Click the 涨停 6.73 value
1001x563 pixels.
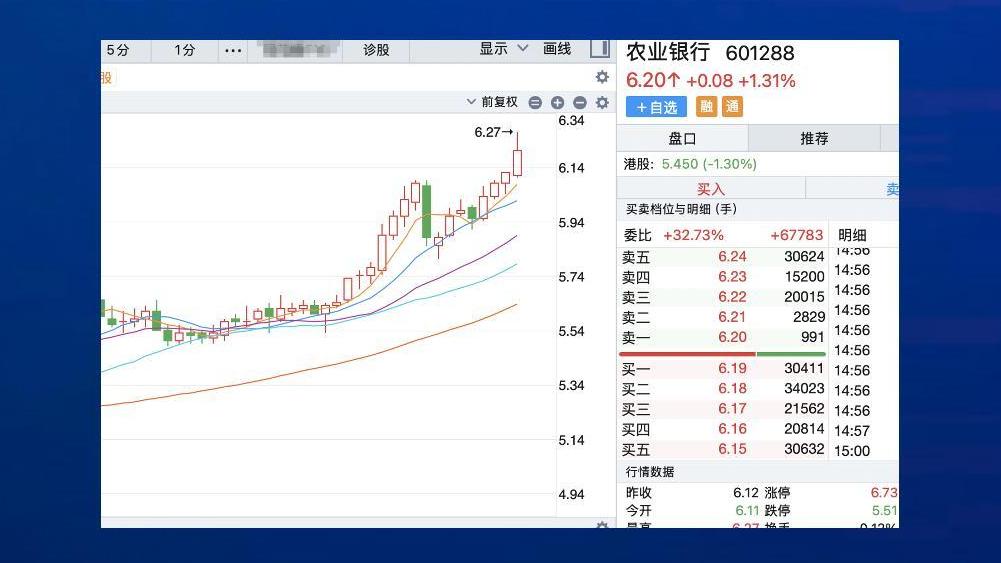tap(884, 493)
